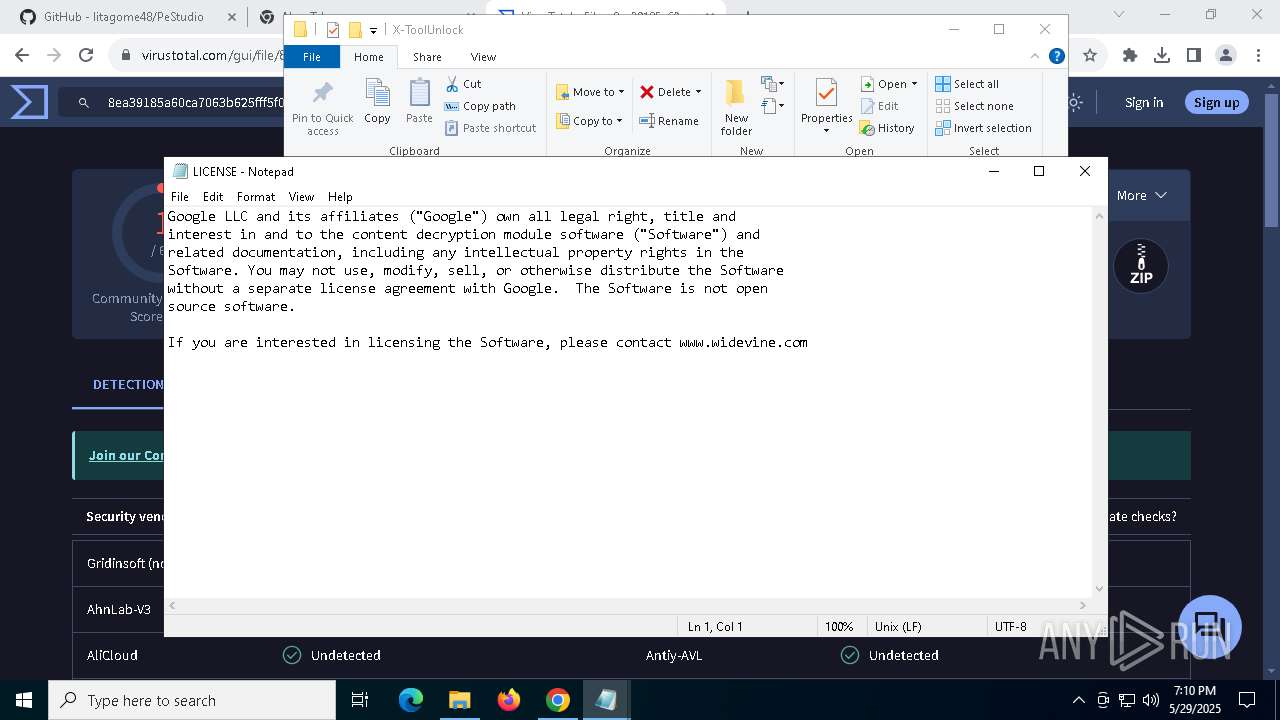Click Select none in Explorer ribbon
This screenshot has width=1280, height=720.
point(975,106)
